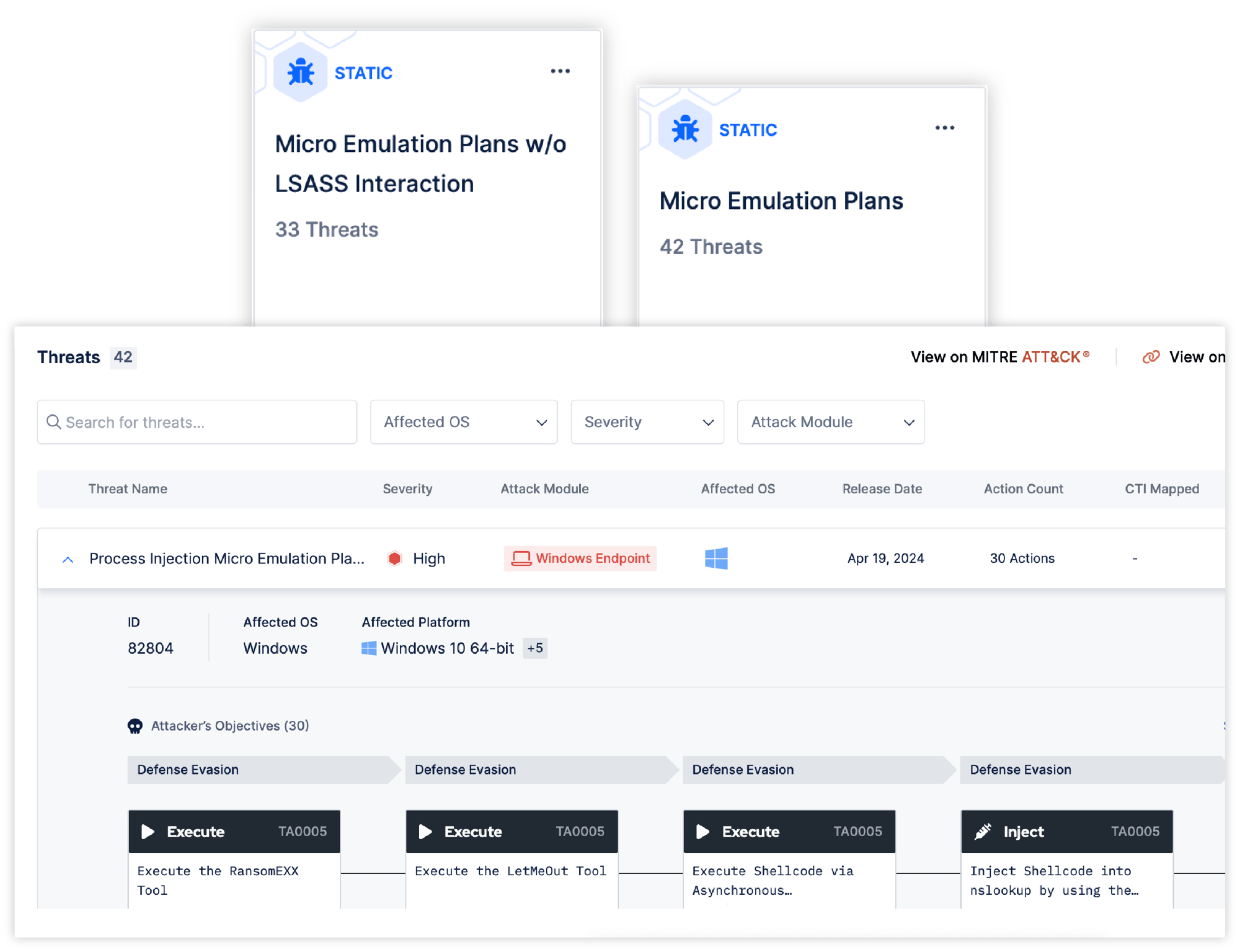The height and width of the screenshot is (952, 1240).
Task: Click the Windows Endpoint attack module tag
Action: tap(580, 558)
